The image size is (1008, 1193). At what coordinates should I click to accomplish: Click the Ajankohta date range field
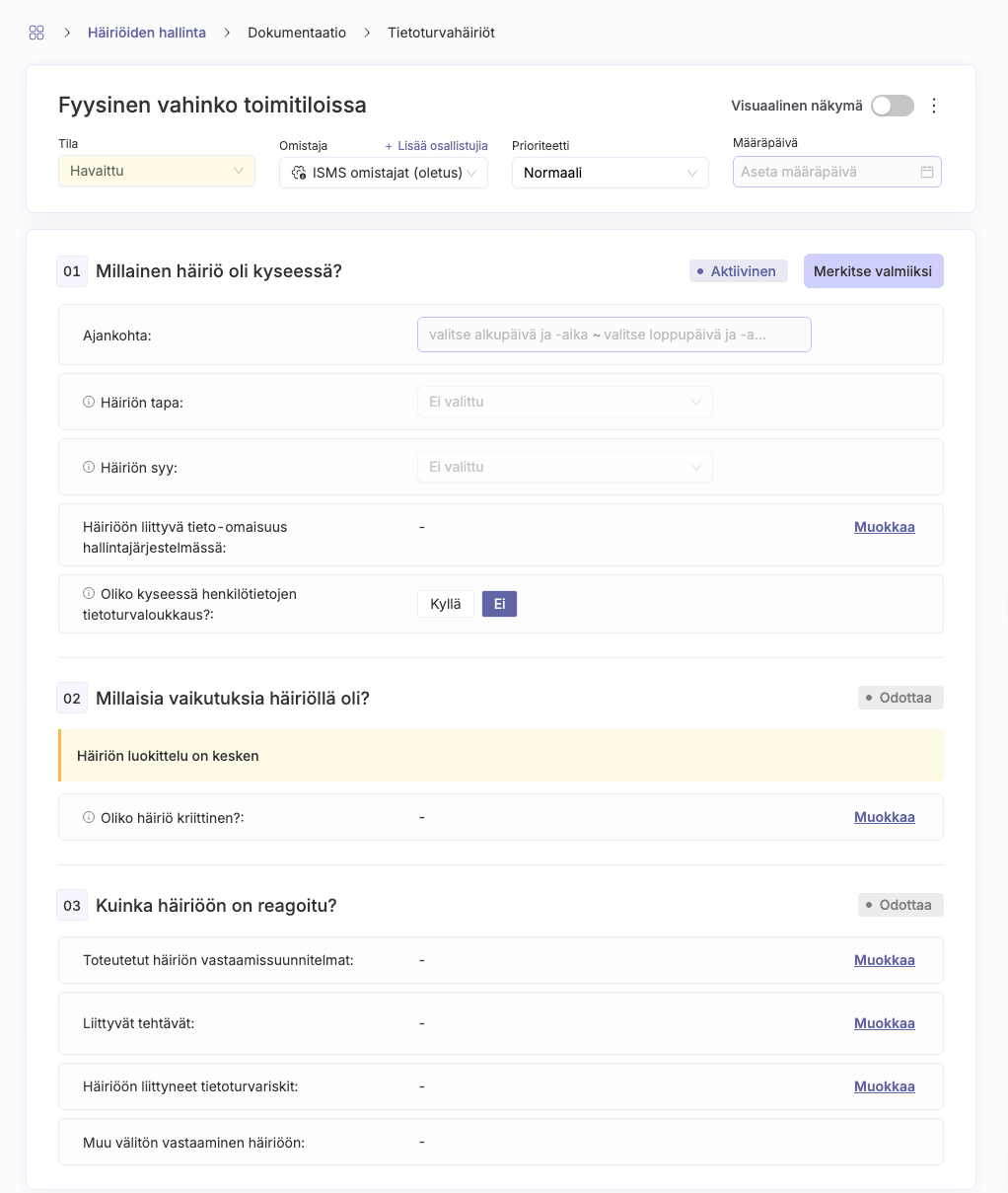[x=614, y=335]
